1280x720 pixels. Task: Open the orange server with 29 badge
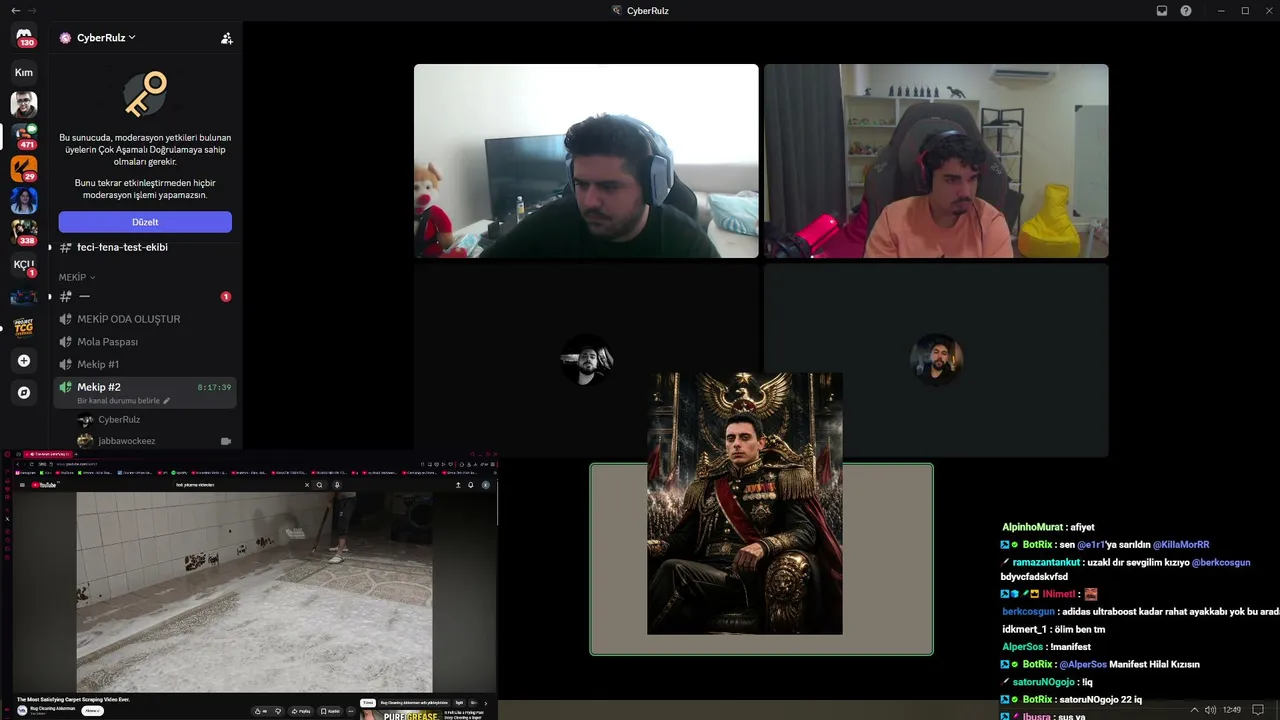pos(24,168)
